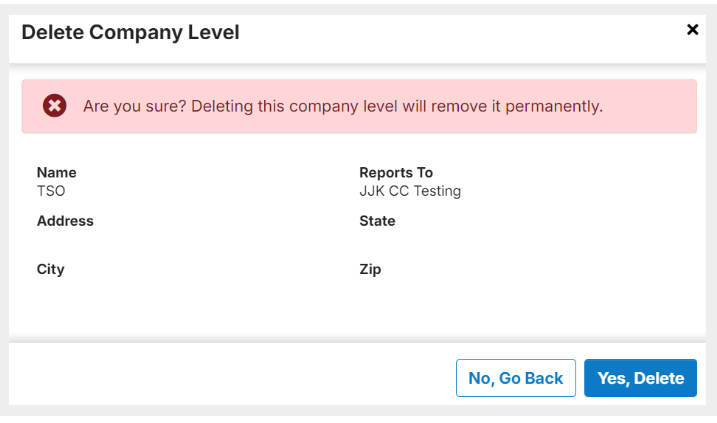Image resolution: width=717 pixels, height=423 pixels.
Task: Click the 'Are you sure?' warning message
Action: pos(343,106)
